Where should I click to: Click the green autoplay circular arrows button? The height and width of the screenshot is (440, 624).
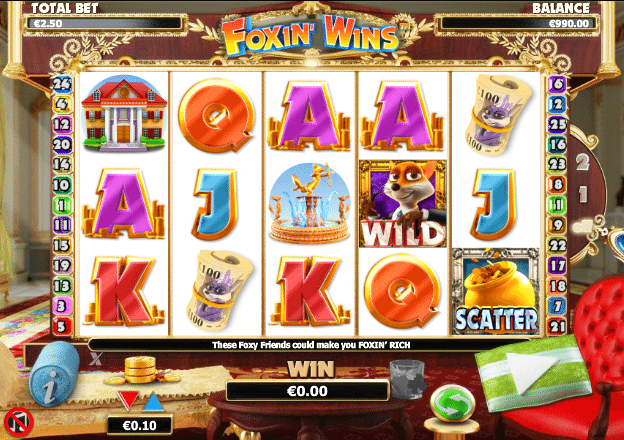453,404
